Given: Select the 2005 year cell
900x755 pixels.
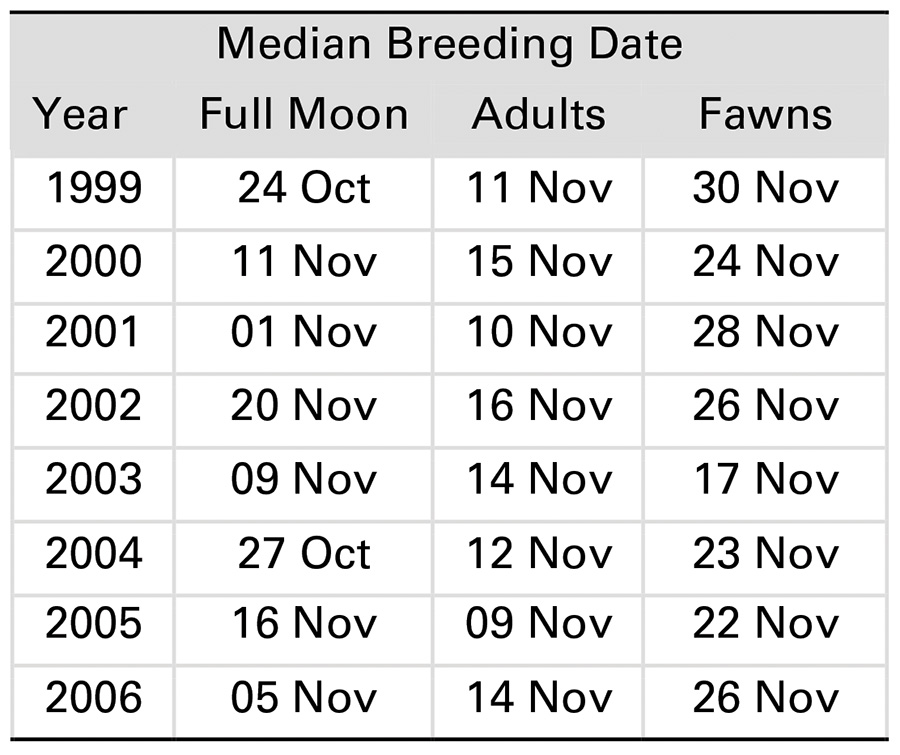Looking at the screenshot, I should pos(94,624).
